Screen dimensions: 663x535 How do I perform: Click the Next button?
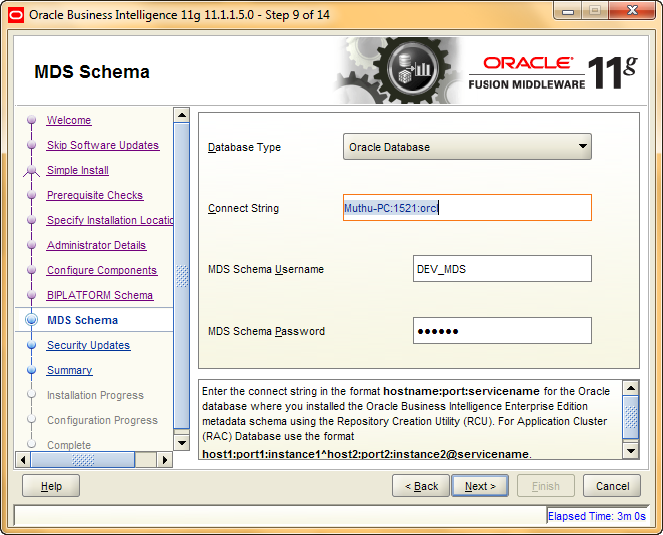[480, 486]
